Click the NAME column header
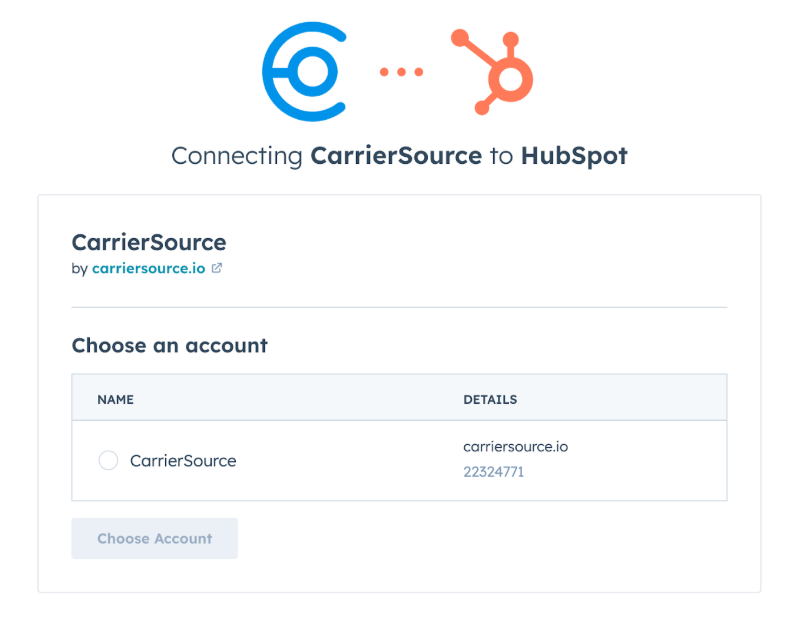 click(x=115, y=399)
